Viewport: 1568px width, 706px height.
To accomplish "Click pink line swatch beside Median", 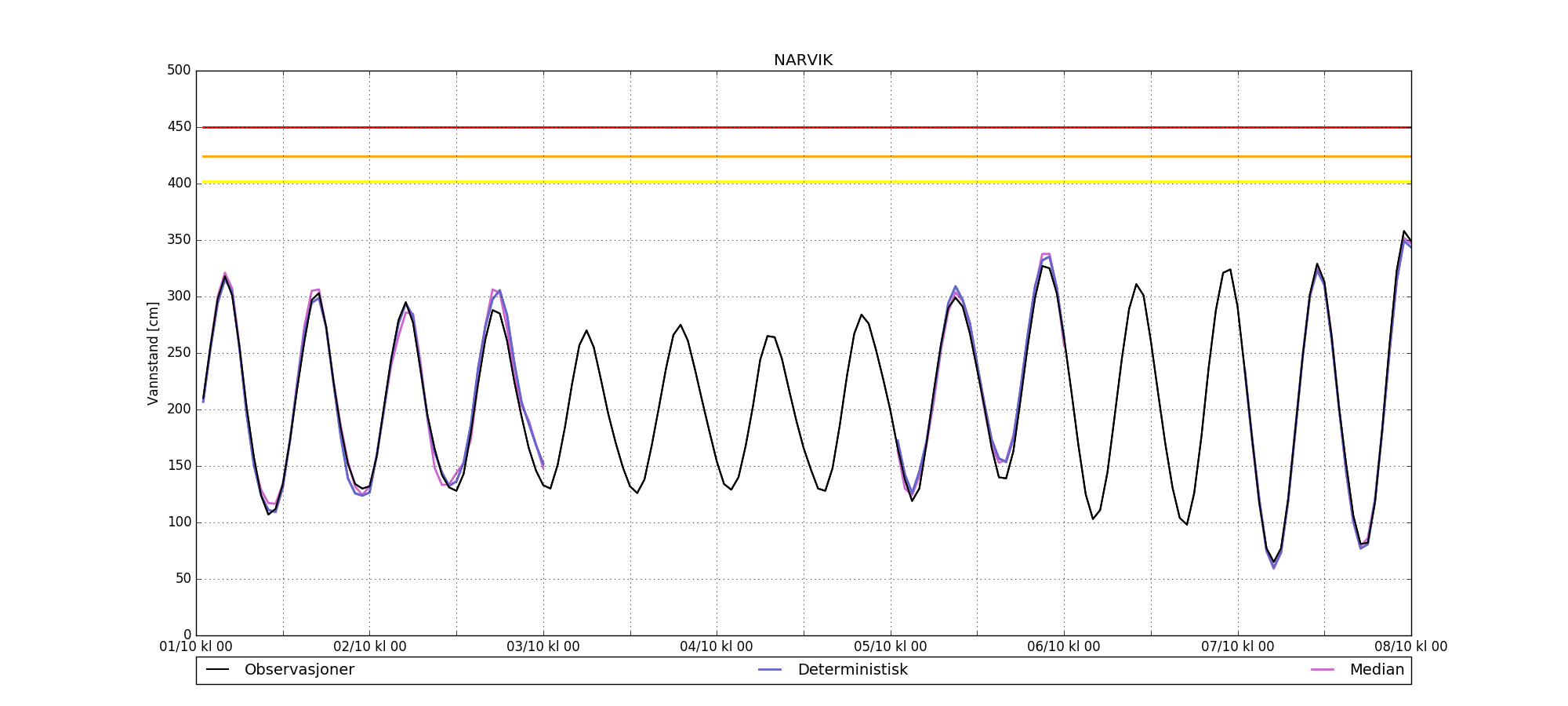I will click(1323, 670).
